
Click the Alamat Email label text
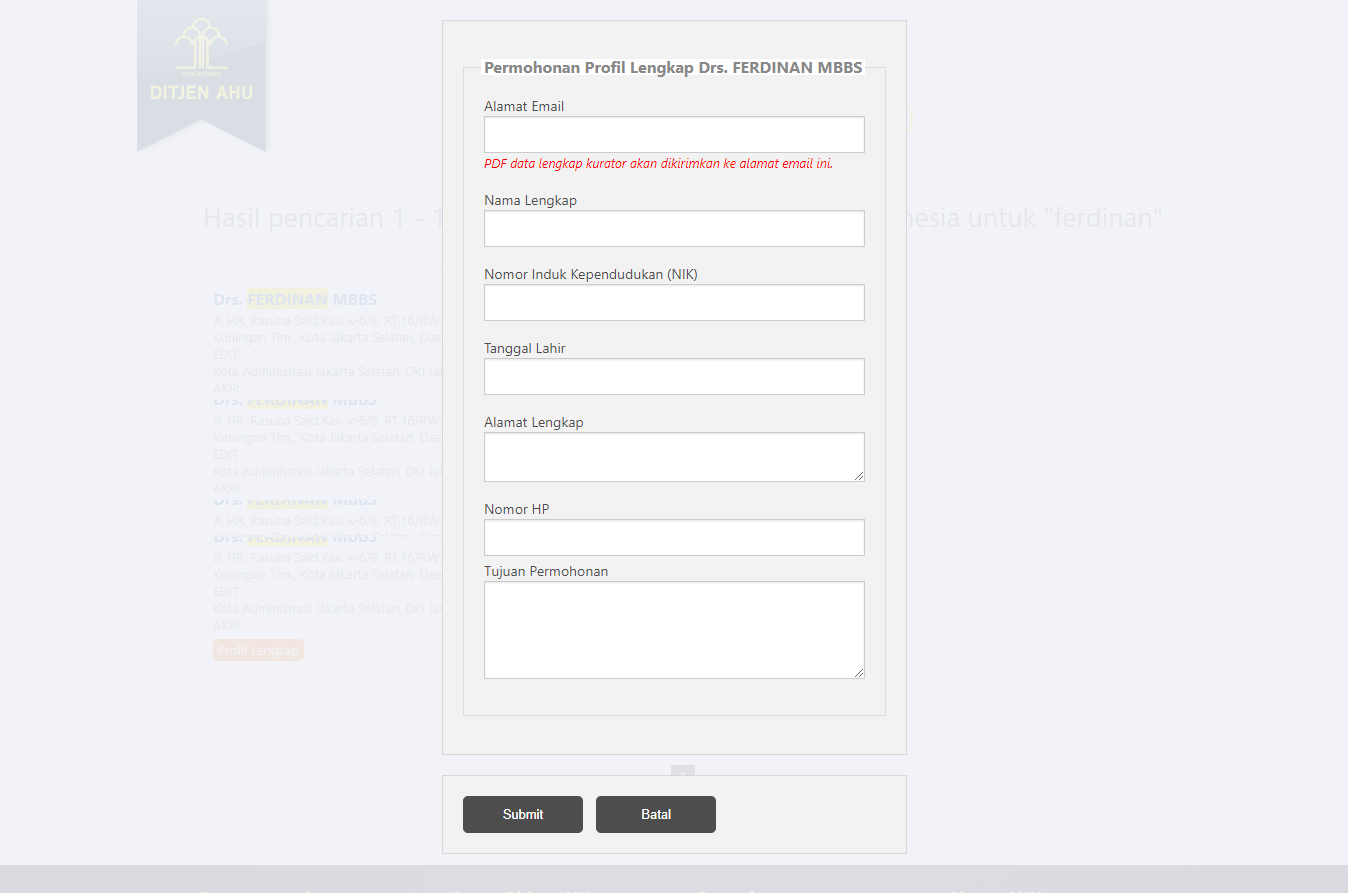(524, 107)
